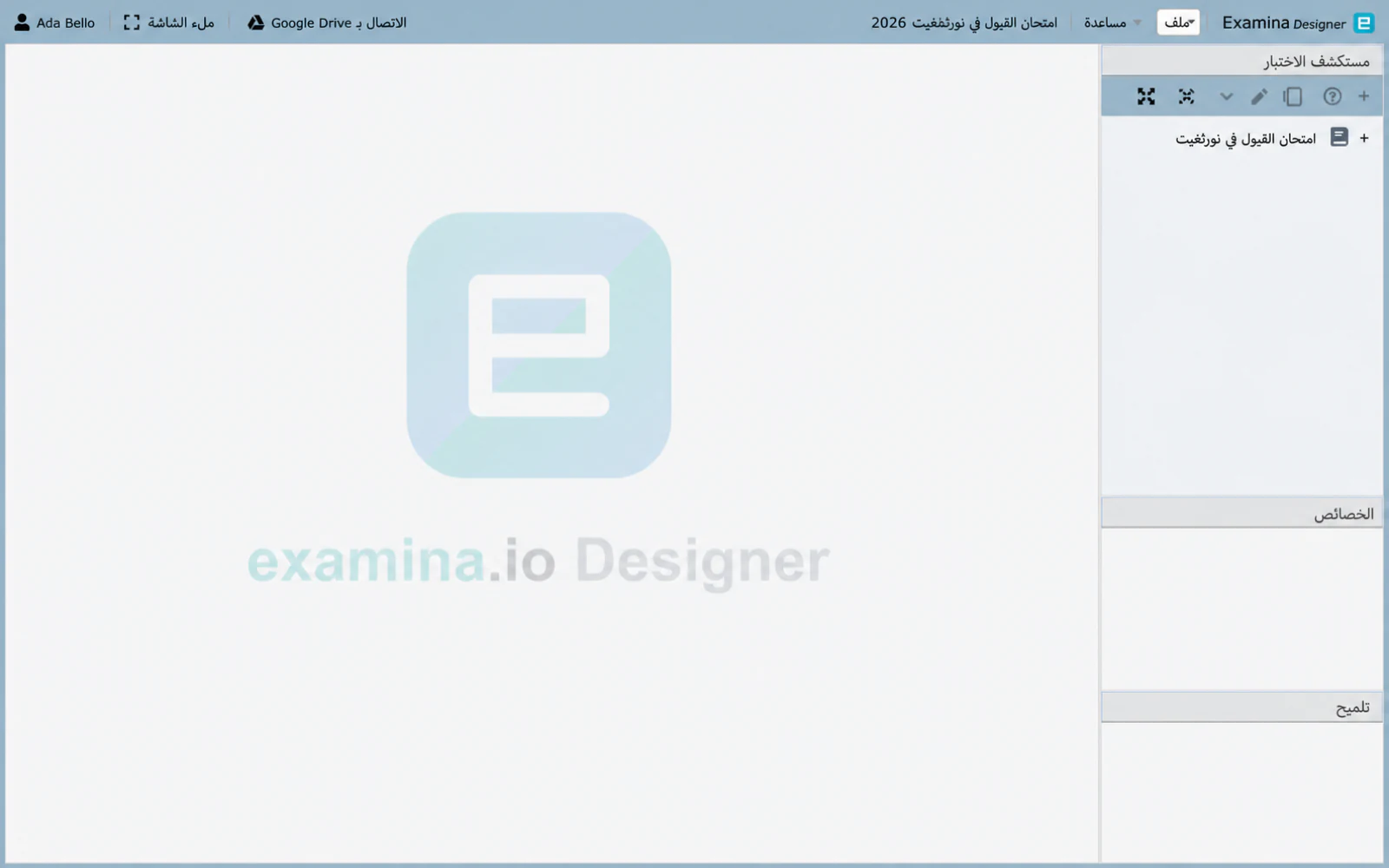Click the fullscreen brackets icon
The image size is (1389, 868).
click(131, 23)
